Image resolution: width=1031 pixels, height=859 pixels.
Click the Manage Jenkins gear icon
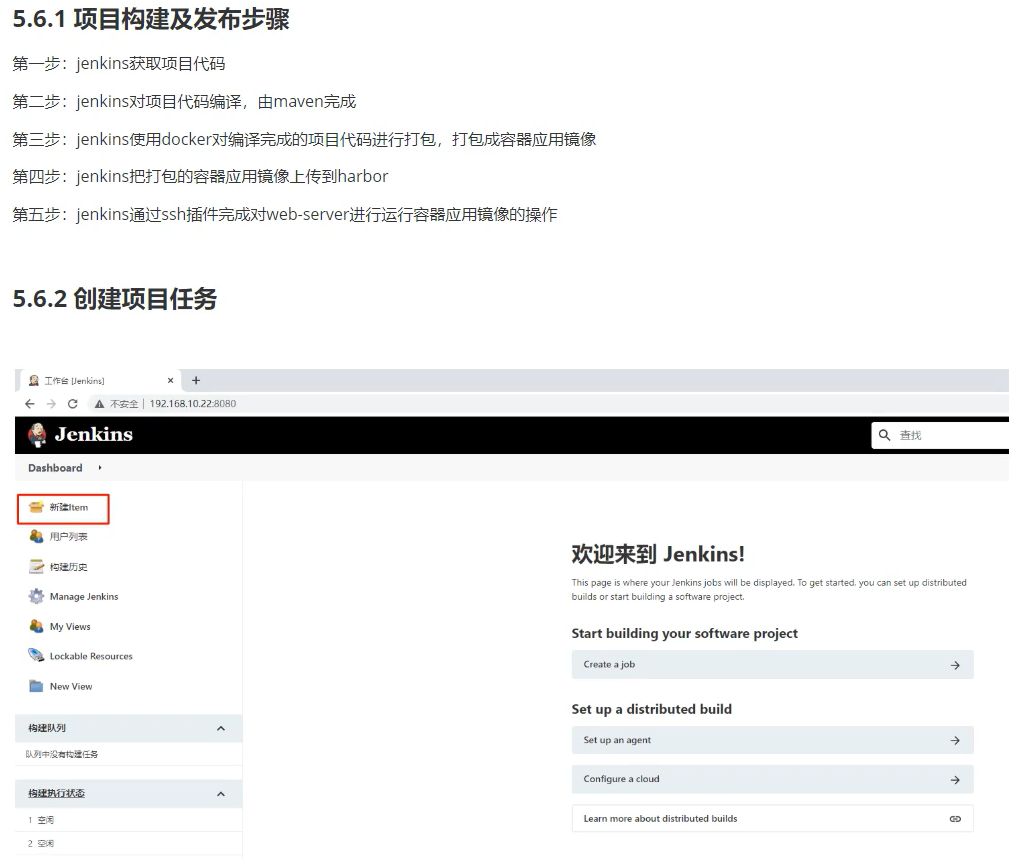[36, 597]
